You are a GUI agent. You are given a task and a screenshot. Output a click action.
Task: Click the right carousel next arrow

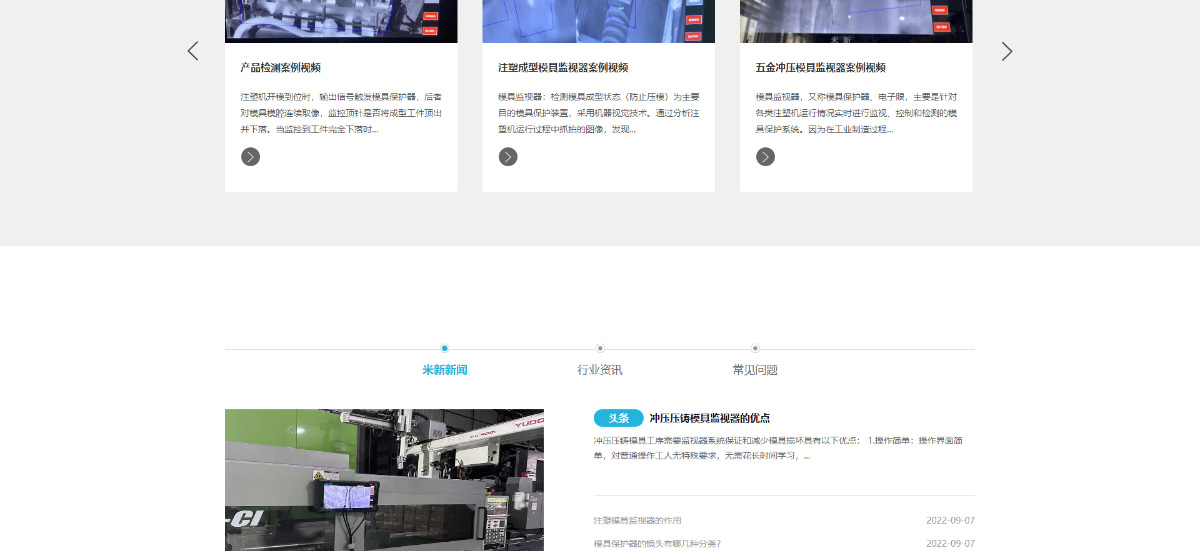[1007, 51]
